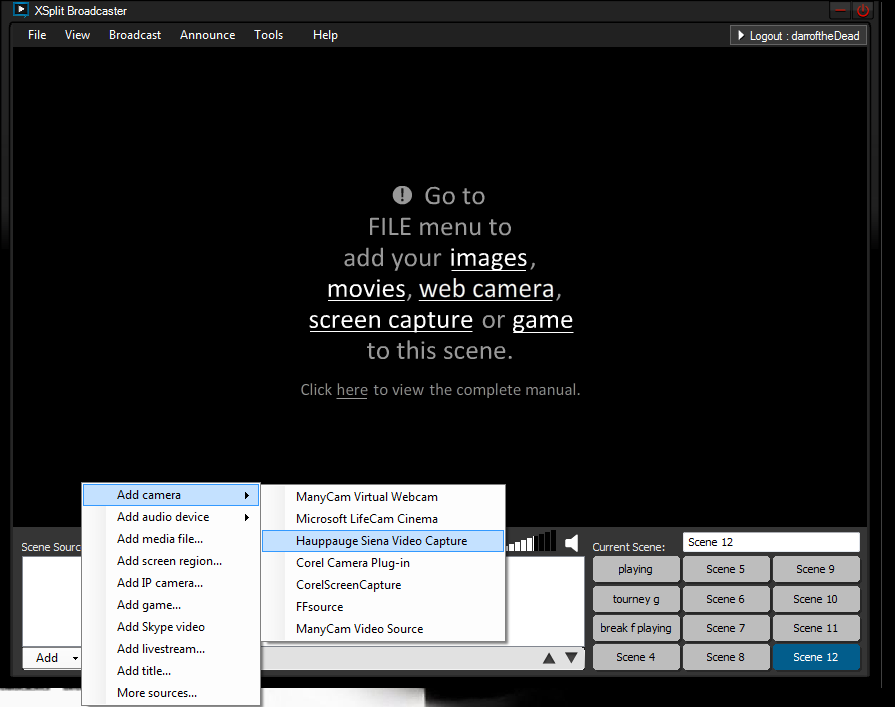This screenshot has width=895, height=707.
Task: Edit the Current Scene name field
Action: tap(771, 542)
